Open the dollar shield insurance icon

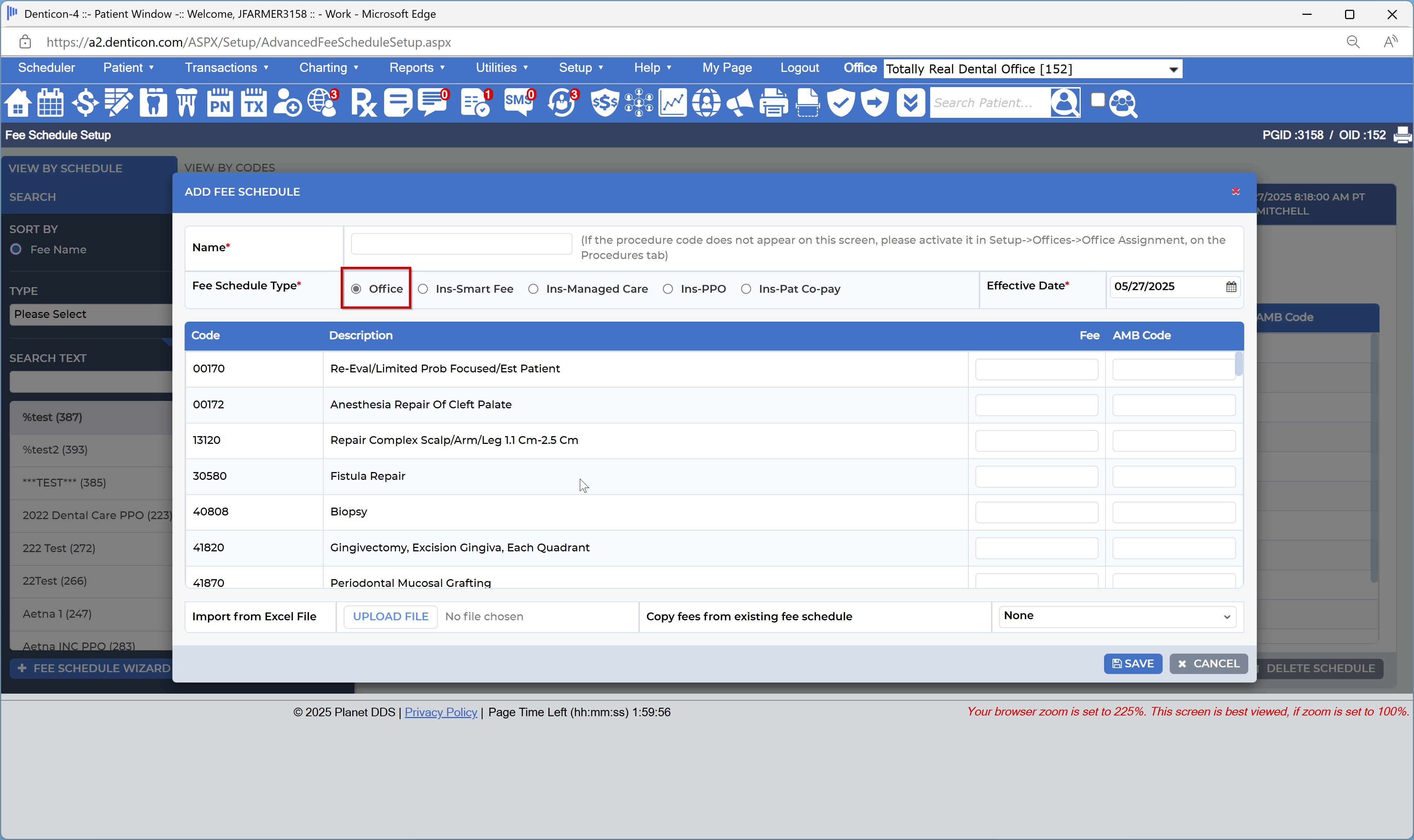pos(605,103)
